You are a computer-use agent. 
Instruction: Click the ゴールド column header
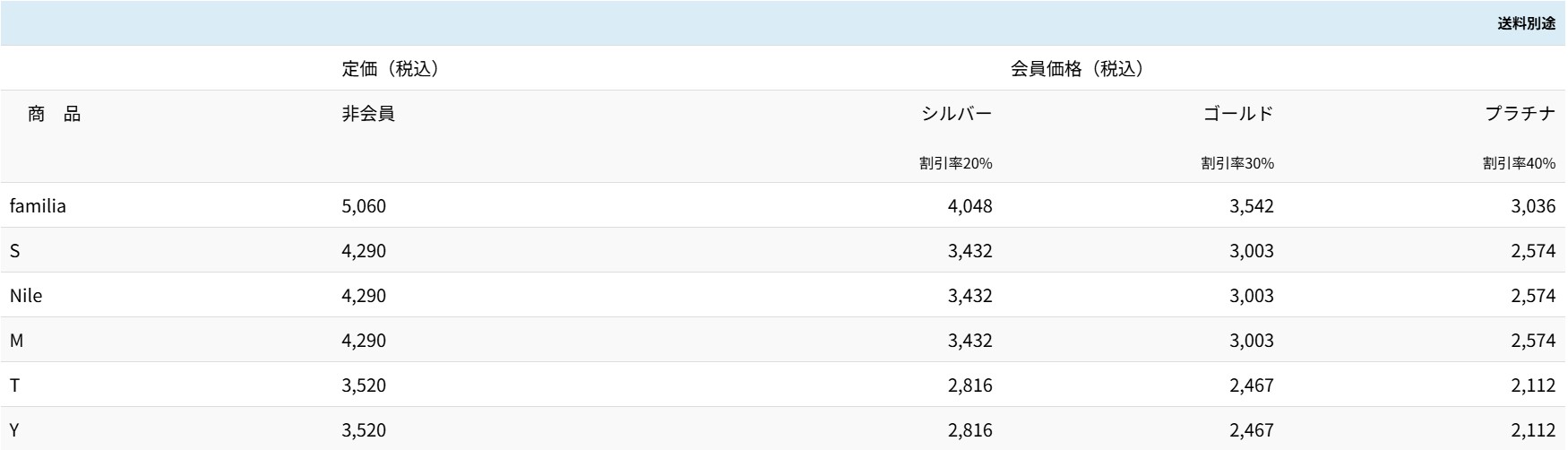tap(1237, 114)
